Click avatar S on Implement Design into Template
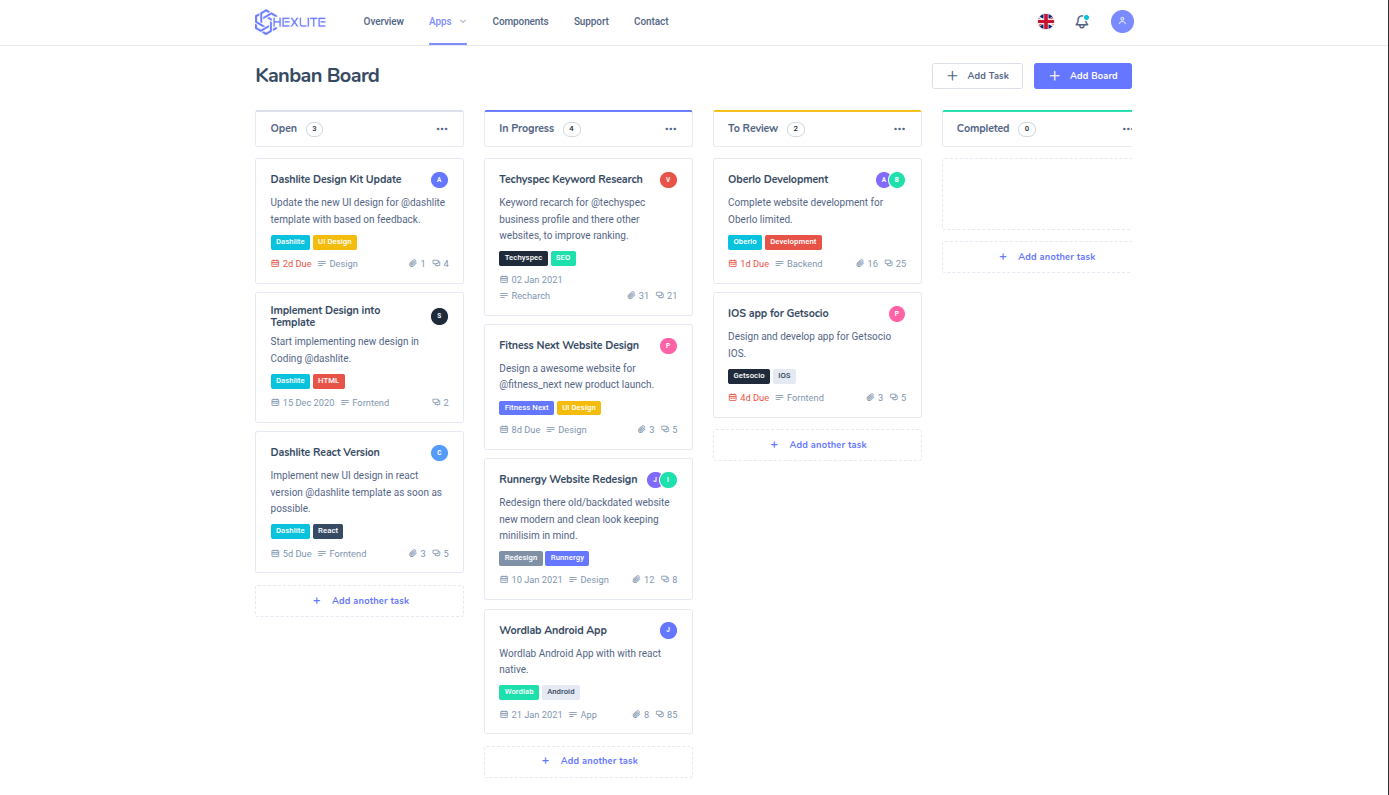 click(x=439, y=316)
